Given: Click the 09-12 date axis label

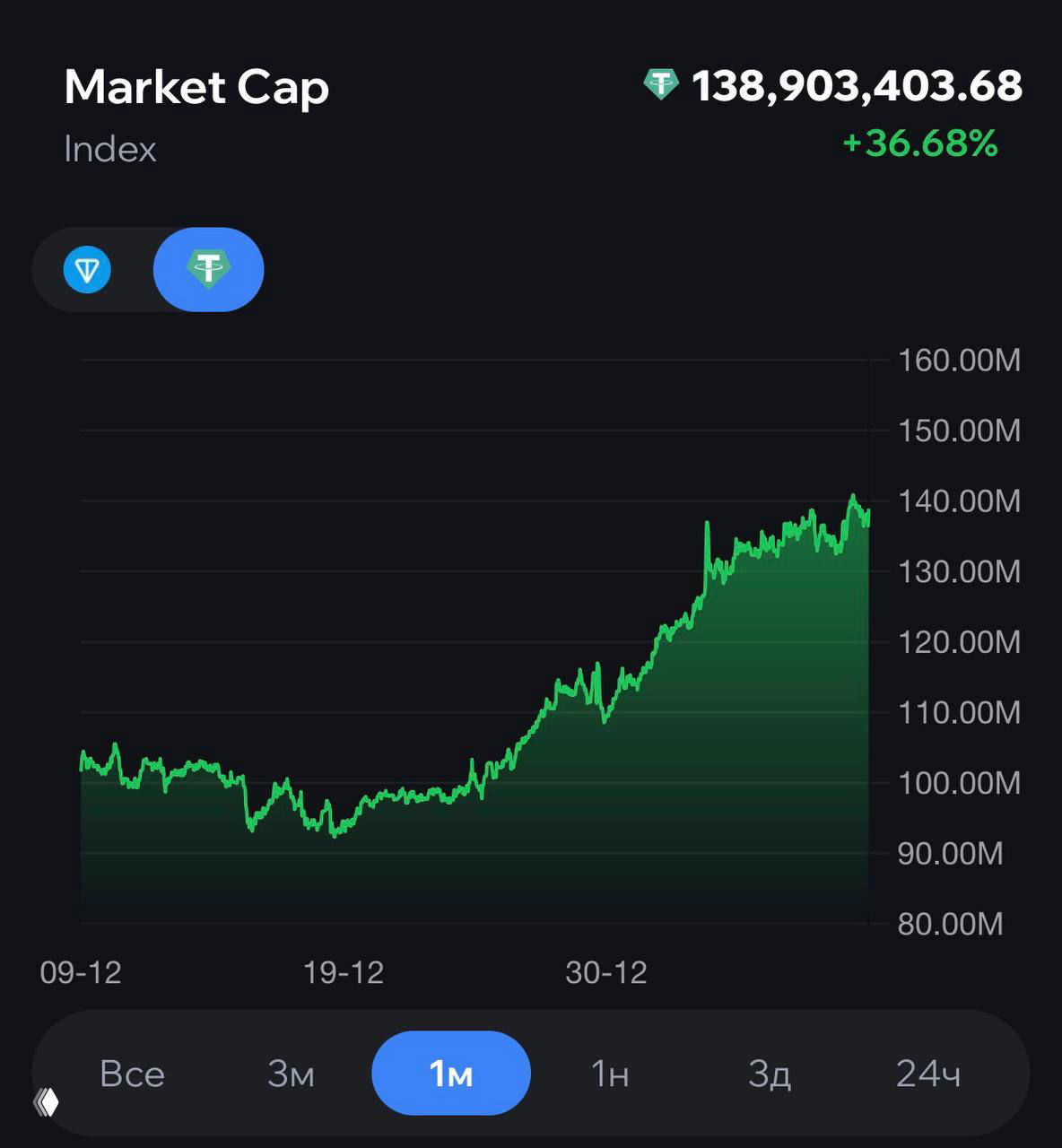Looking at the screenshot, I should [x=81, y=972].
